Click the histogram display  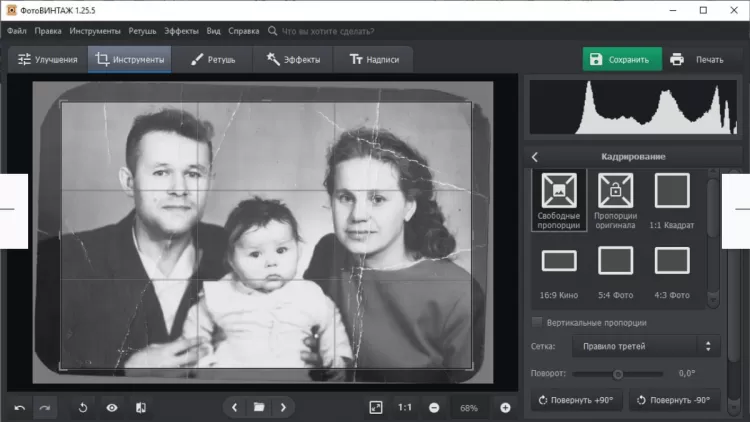[x=633, y=107]
